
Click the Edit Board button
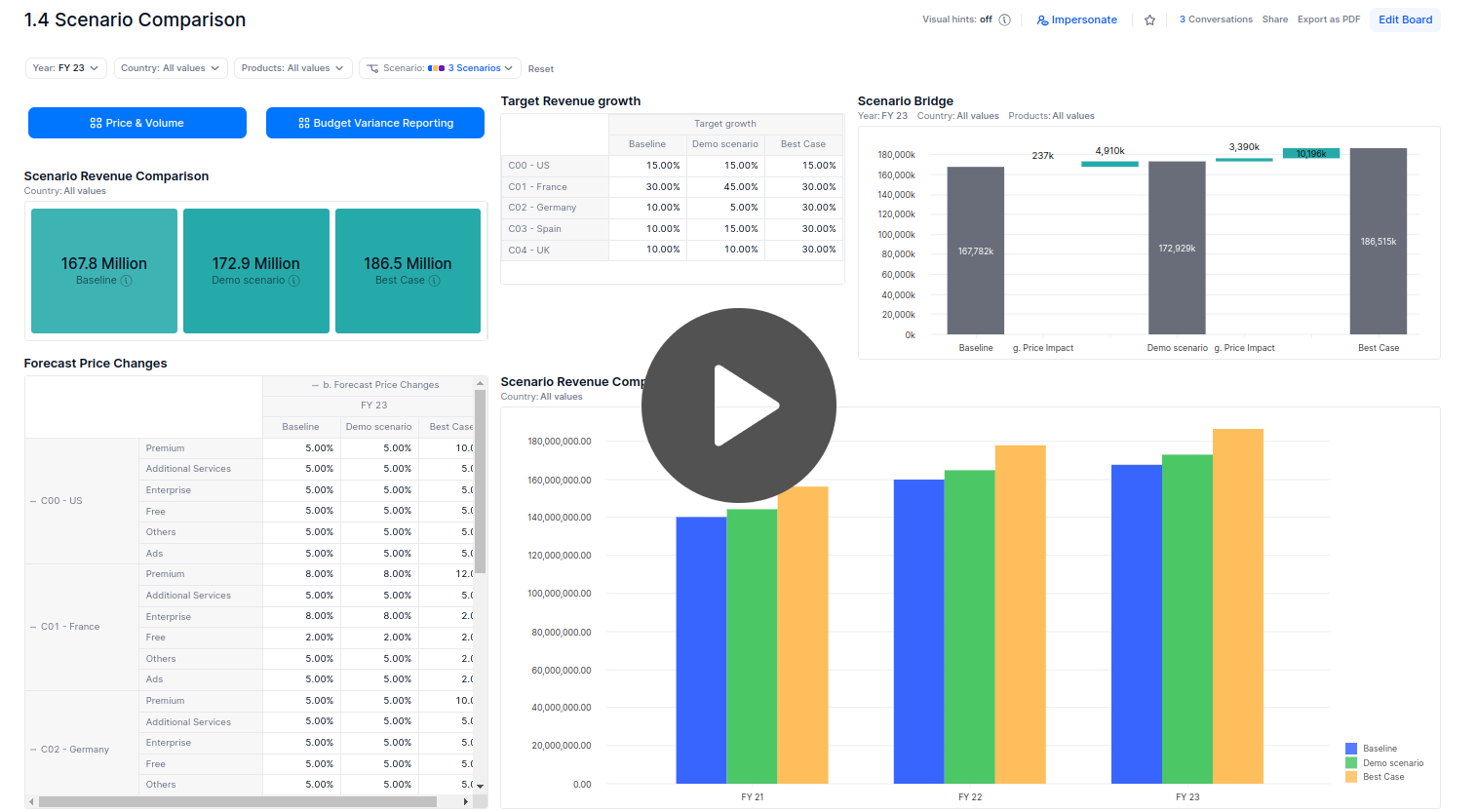tap(1405, 19)
